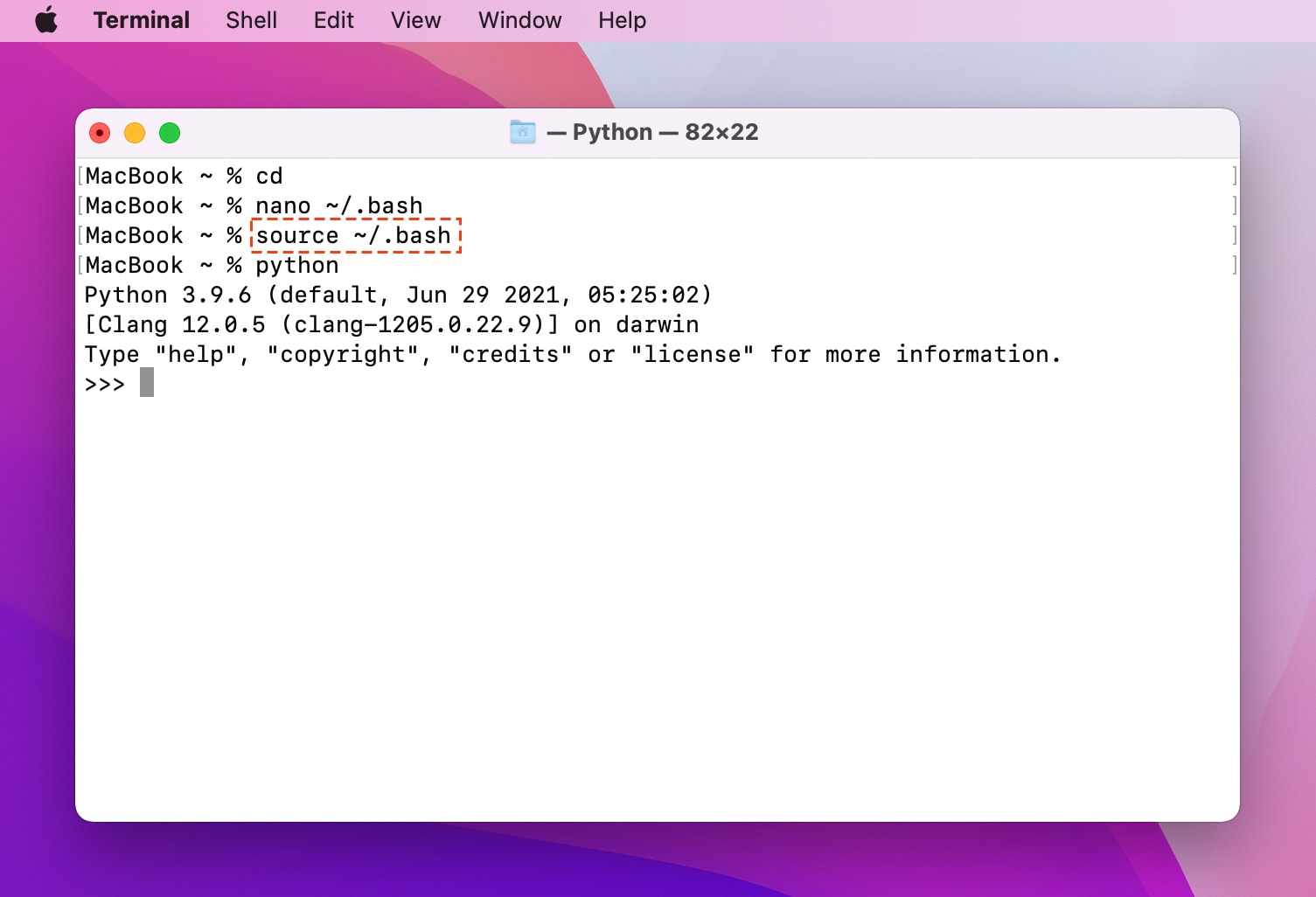The width and height of the screenshot is (1316, 897).
Task: Select the highlighted source ~/.bash command
Action: pos(355,235)
